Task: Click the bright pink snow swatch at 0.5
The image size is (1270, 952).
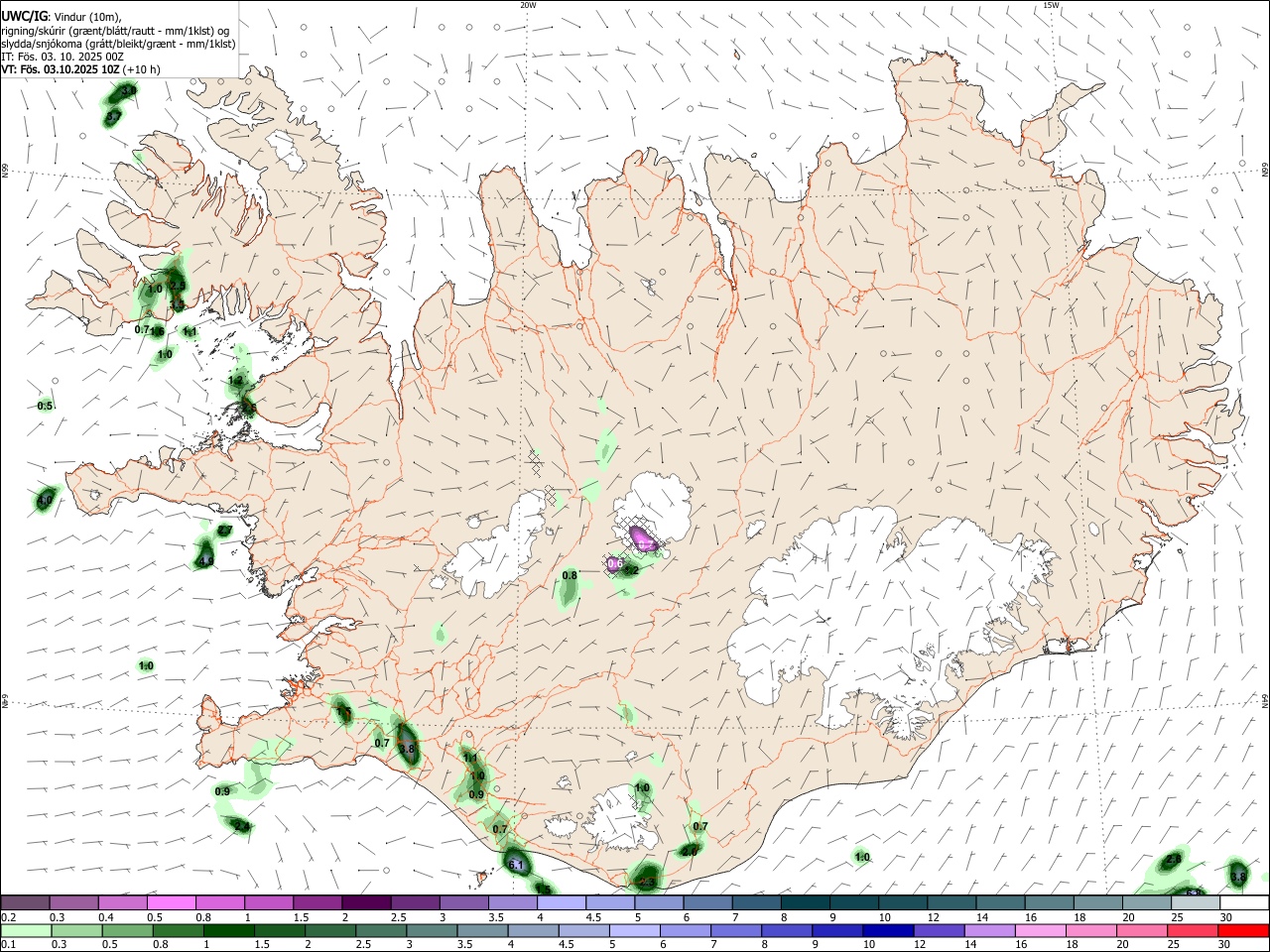Action: coord(171,903)
